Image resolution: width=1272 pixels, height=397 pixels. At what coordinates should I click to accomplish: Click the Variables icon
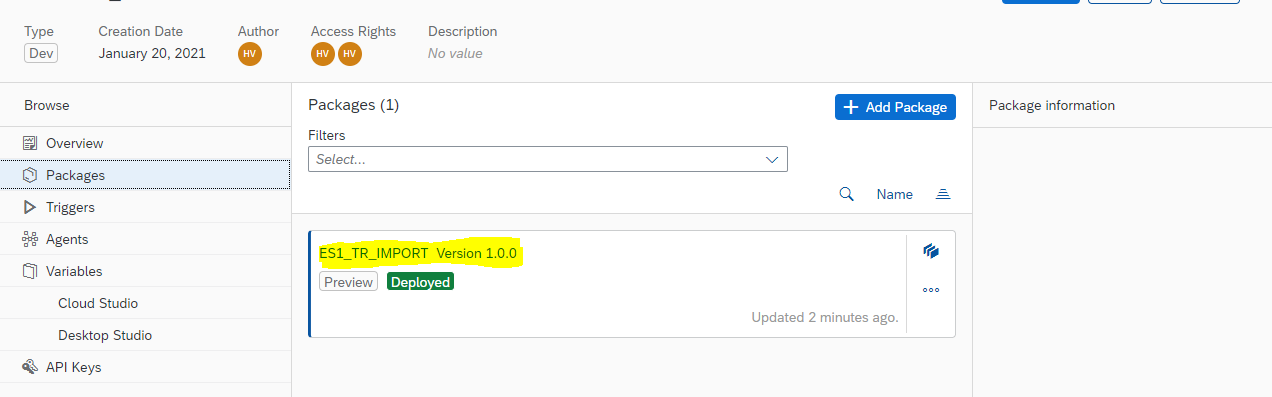pyautogui.click(x=30, y=271)
